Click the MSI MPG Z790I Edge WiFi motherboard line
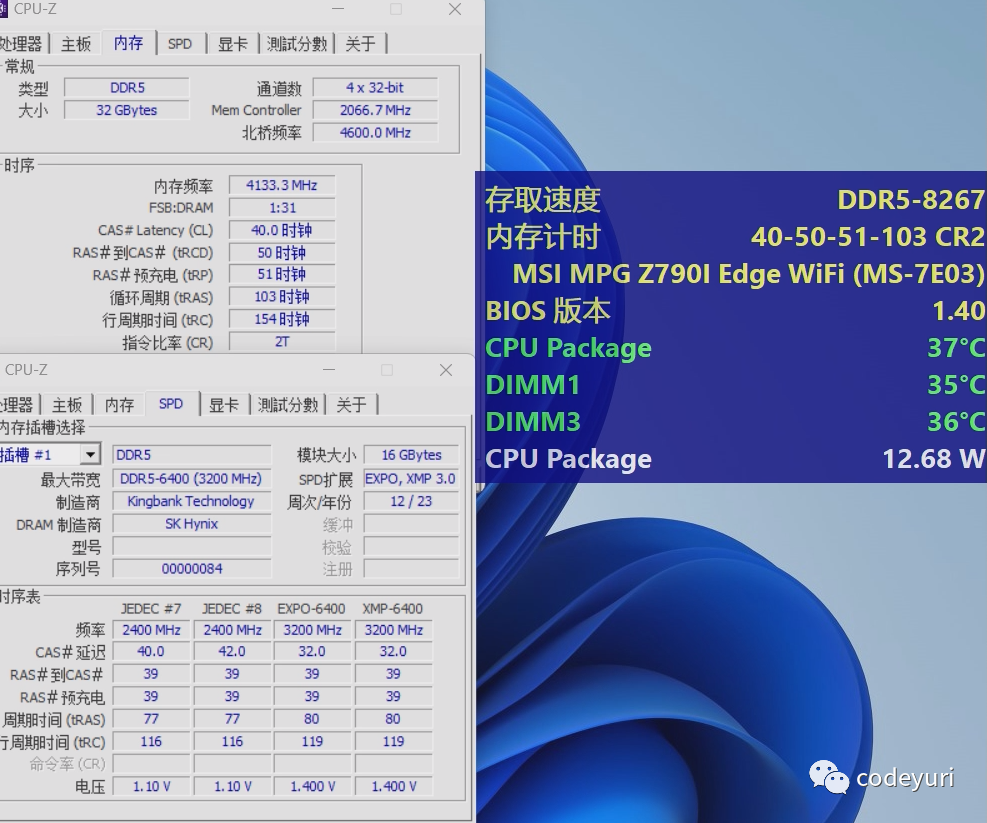The height and width of the screenshot is (823, 987). click(748, 274)
